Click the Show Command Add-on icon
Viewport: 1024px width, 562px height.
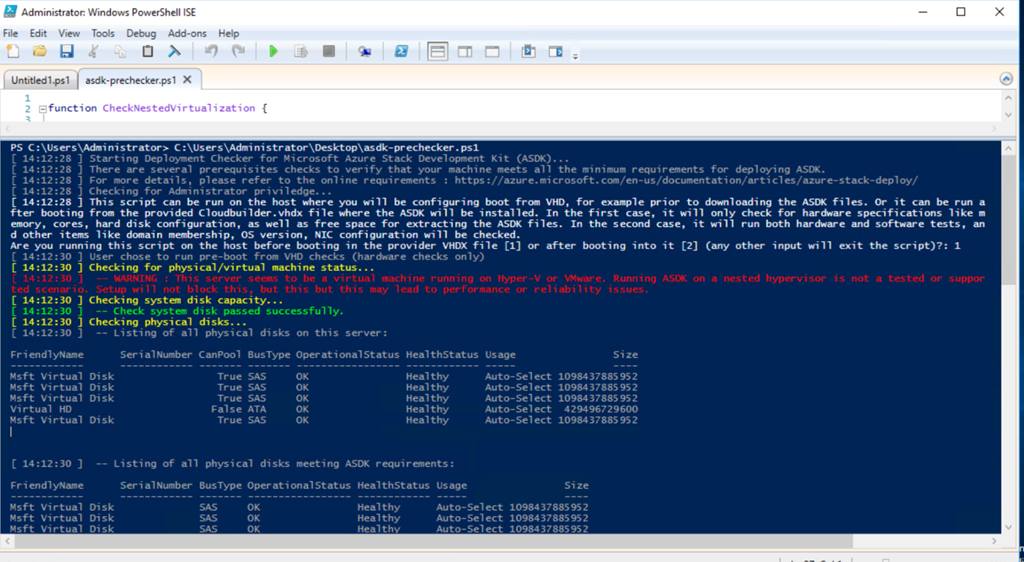(556, 52)
